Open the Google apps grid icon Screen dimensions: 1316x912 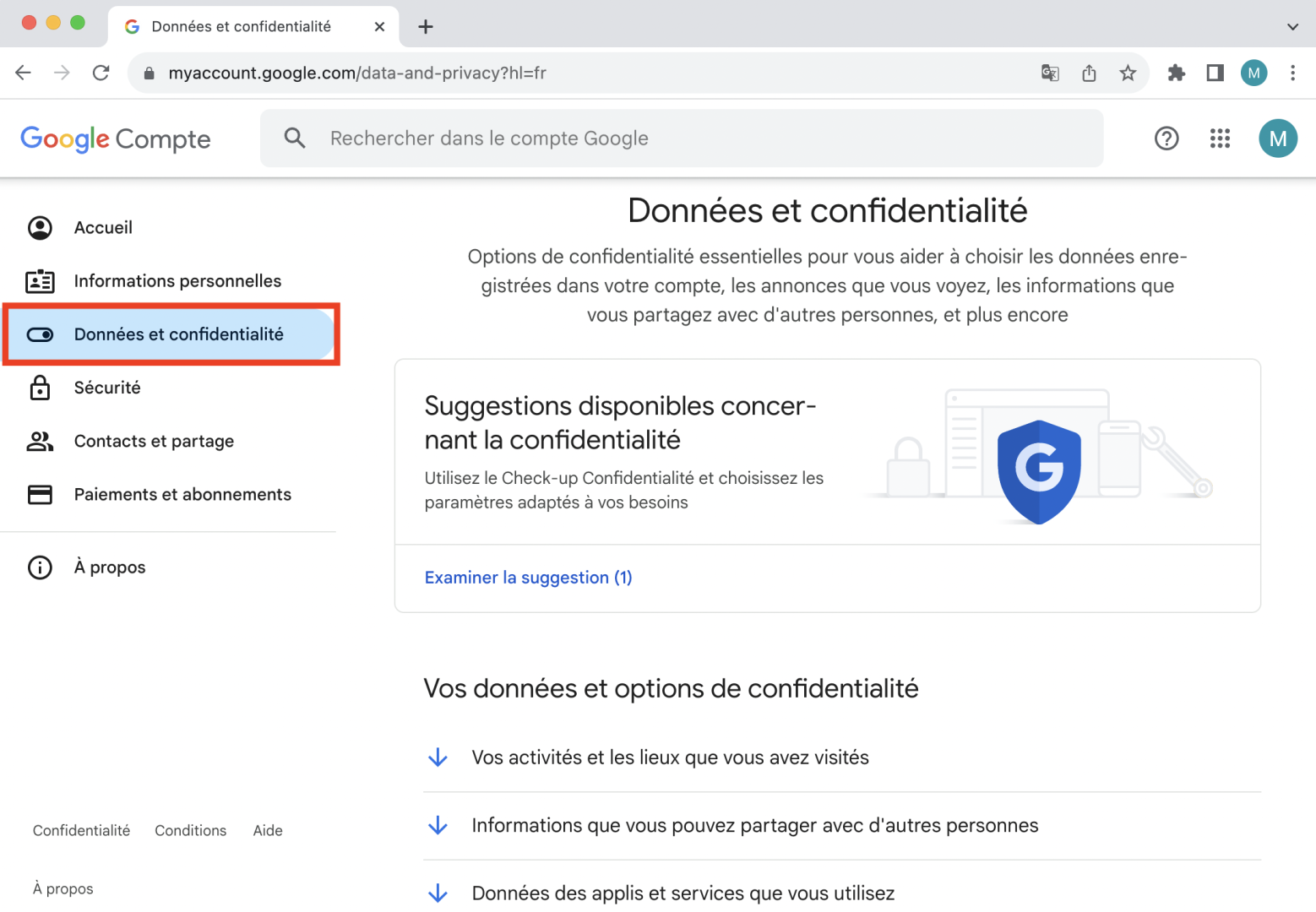[1220, 138]
